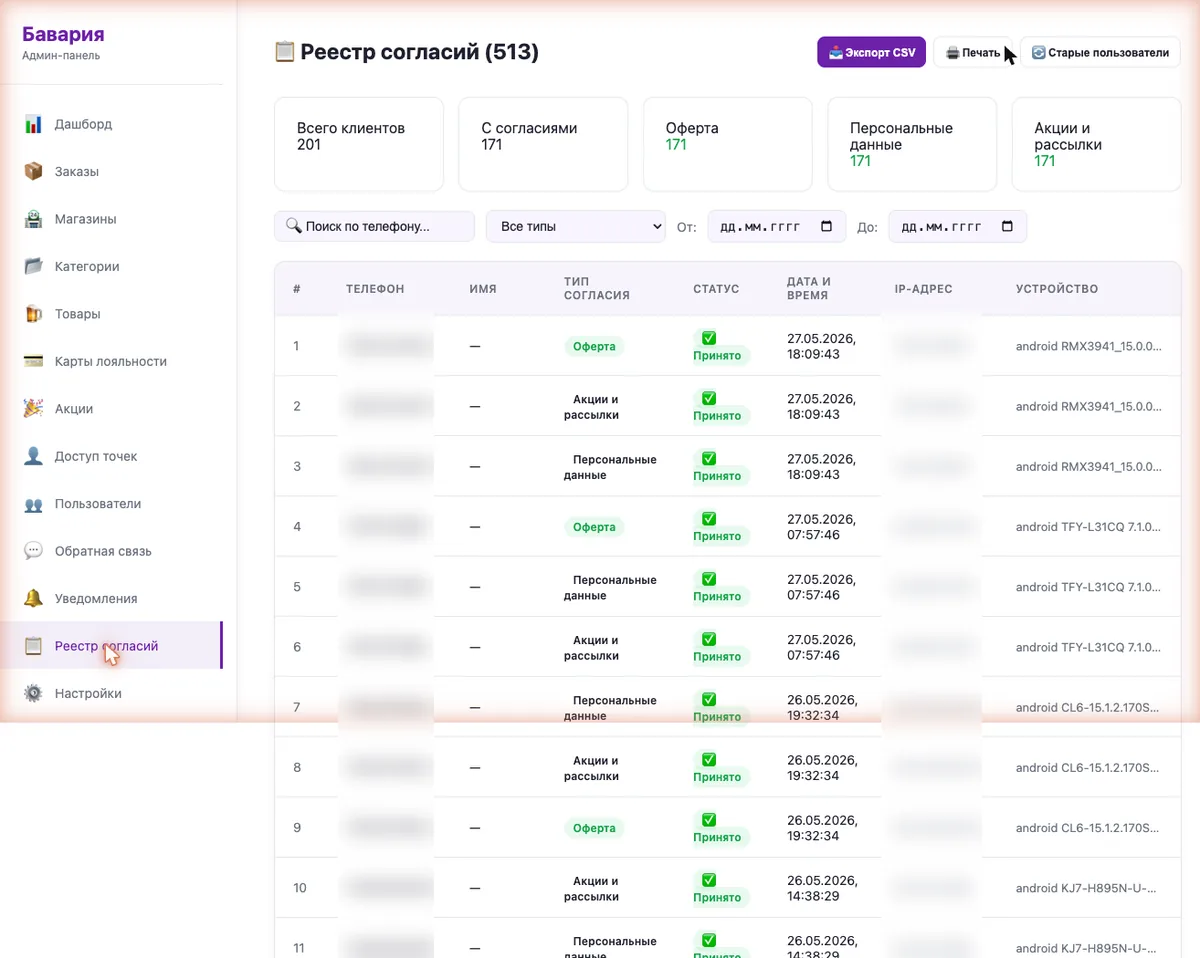Click the Экспорт CSV button
Image resolution: width=1200 pixels, height=958 pixels.
[x=872, y=53]
